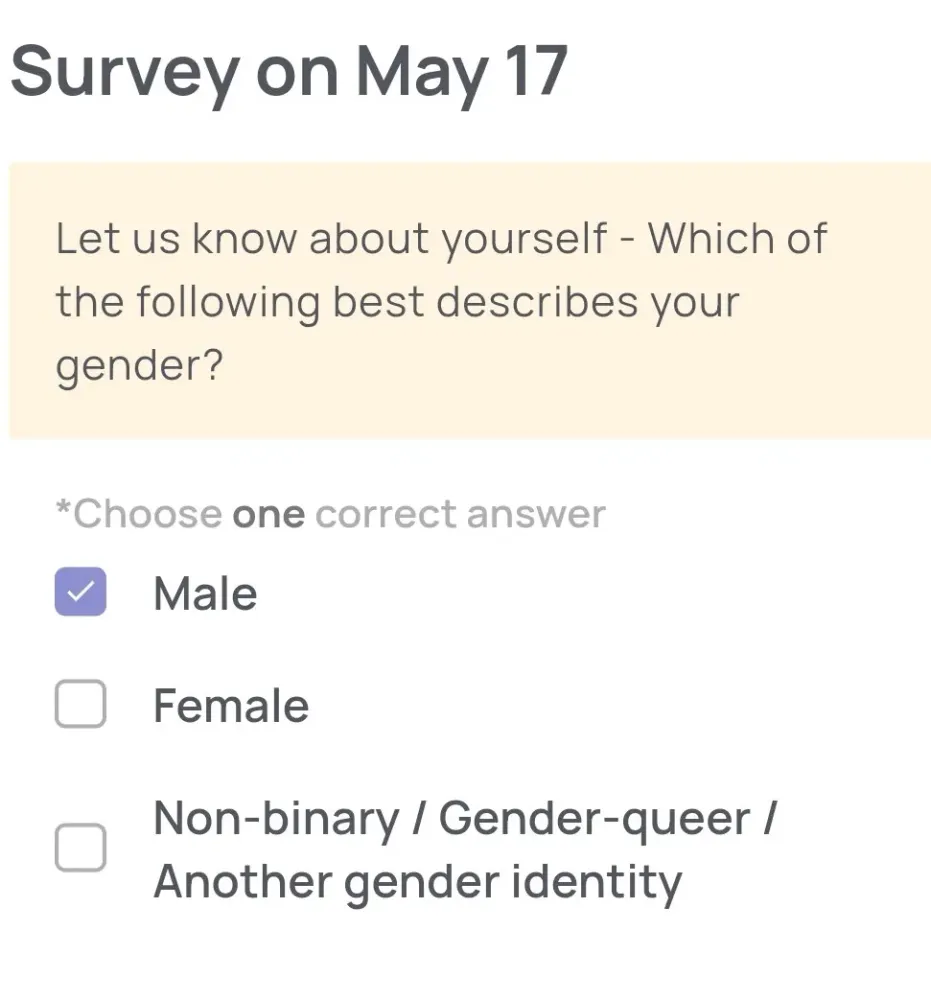Choose the "Female" option label
The image size is (931, 1000).
coord(231,706)
